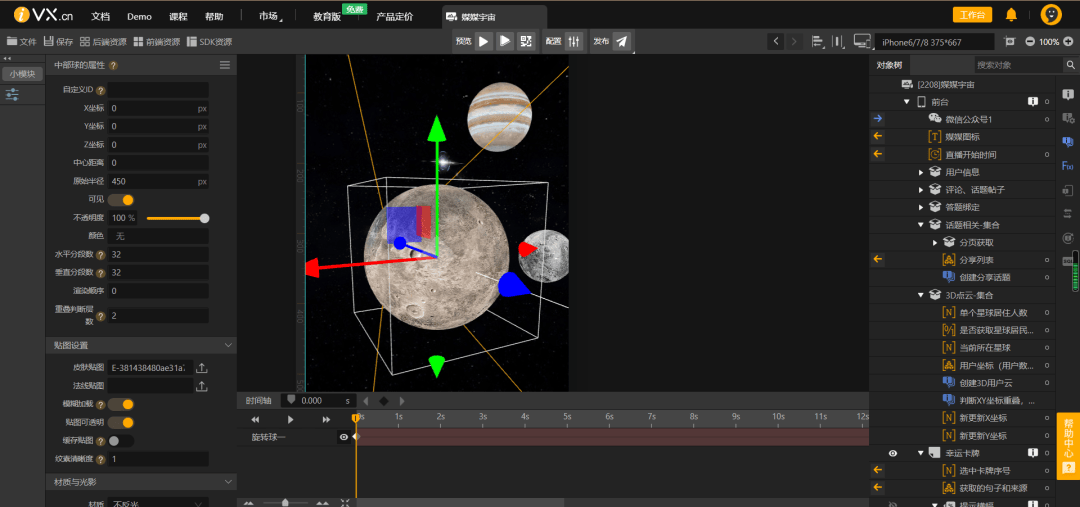Click the help icon beside 自定义ID

coord(100,90)
